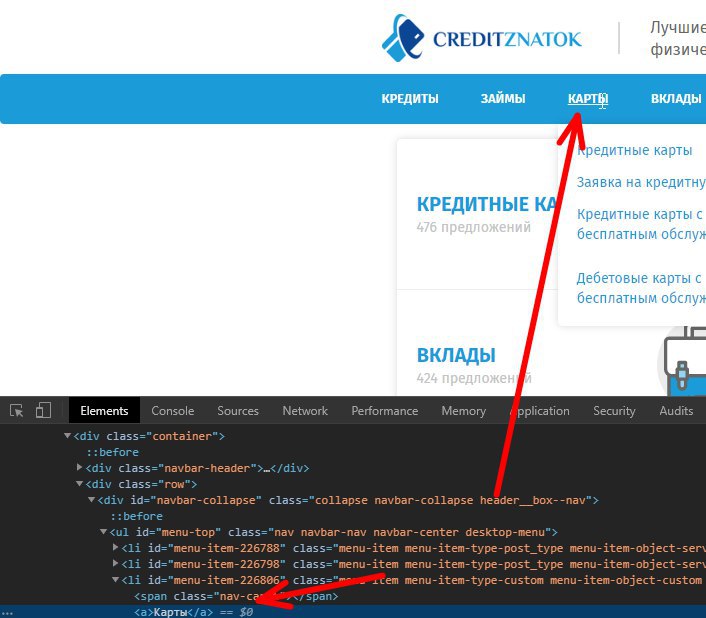Toggle the device toolbar icon

pos(43,410)
